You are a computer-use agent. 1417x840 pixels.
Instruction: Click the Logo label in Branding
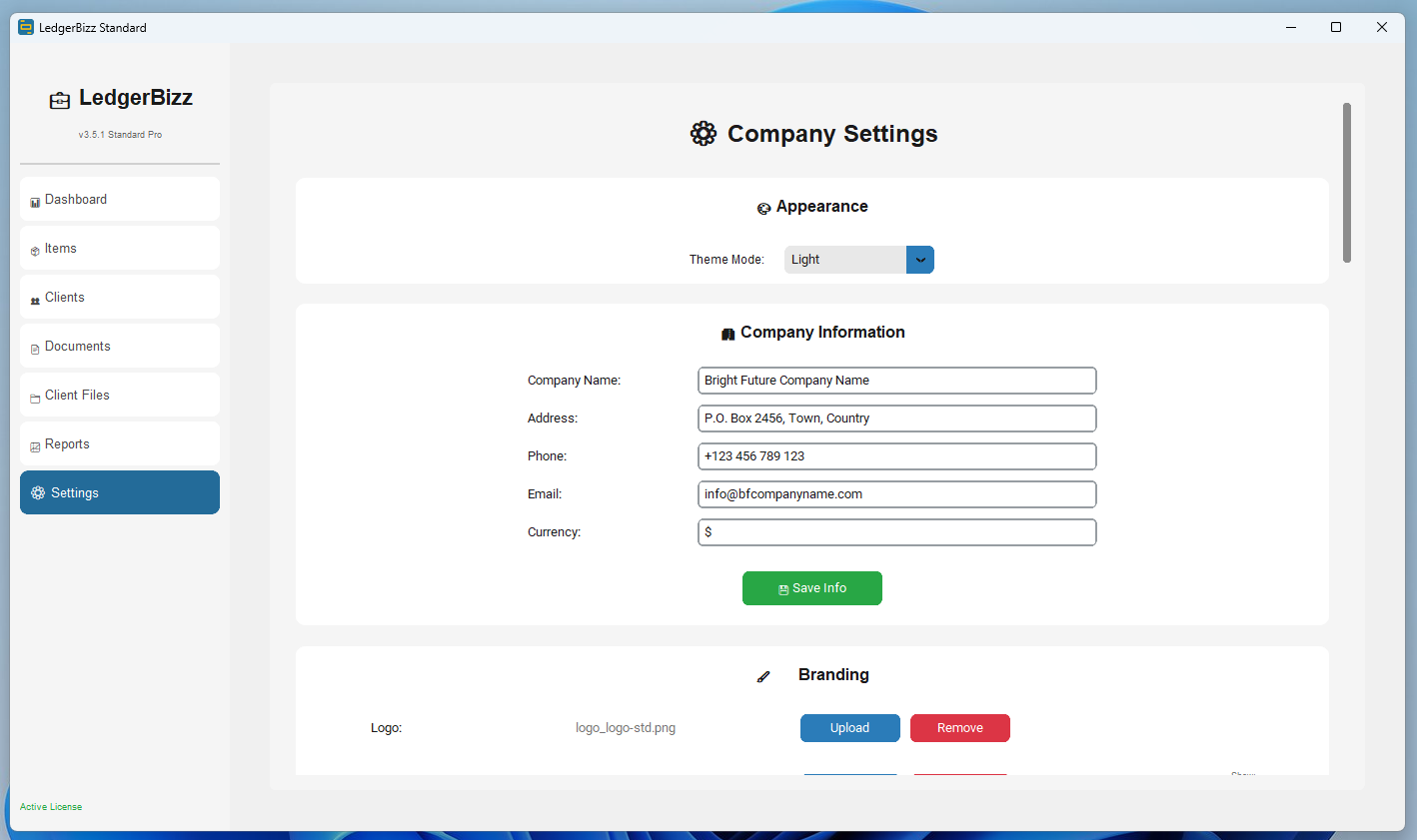(387, 728)
